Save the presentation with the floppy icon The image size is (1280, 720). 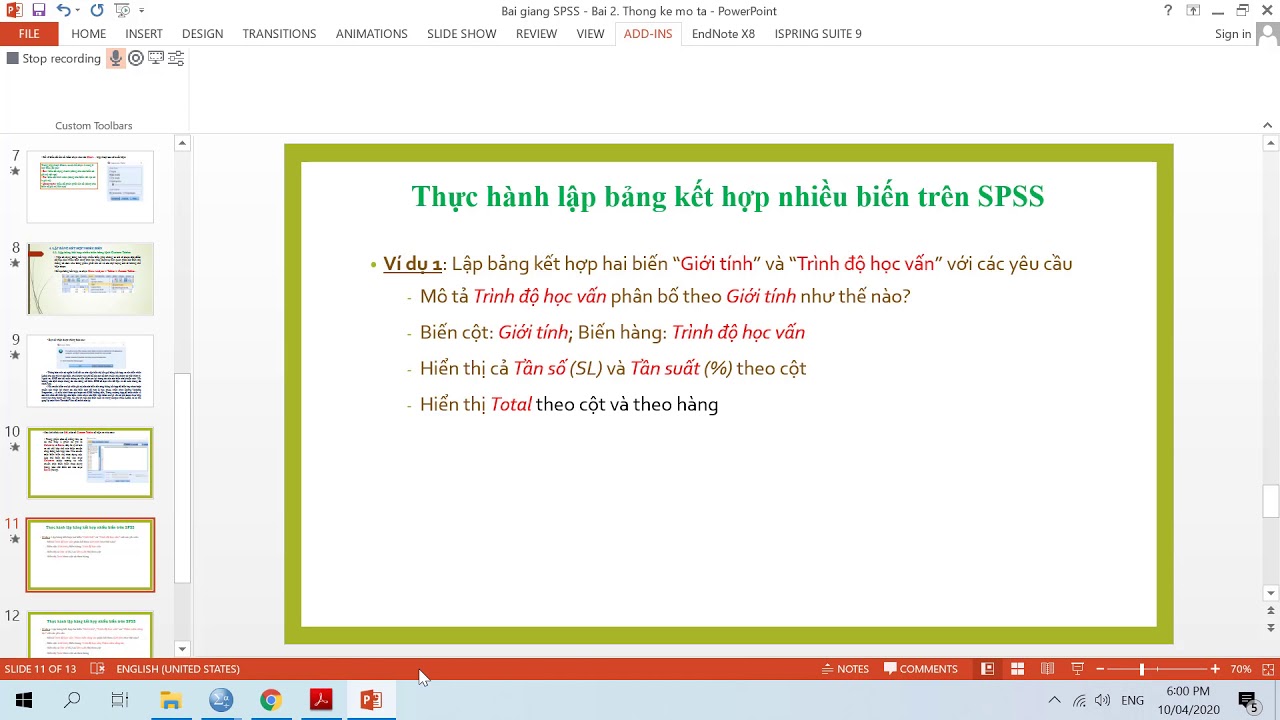pyautogui.click(x=39, y=10)
